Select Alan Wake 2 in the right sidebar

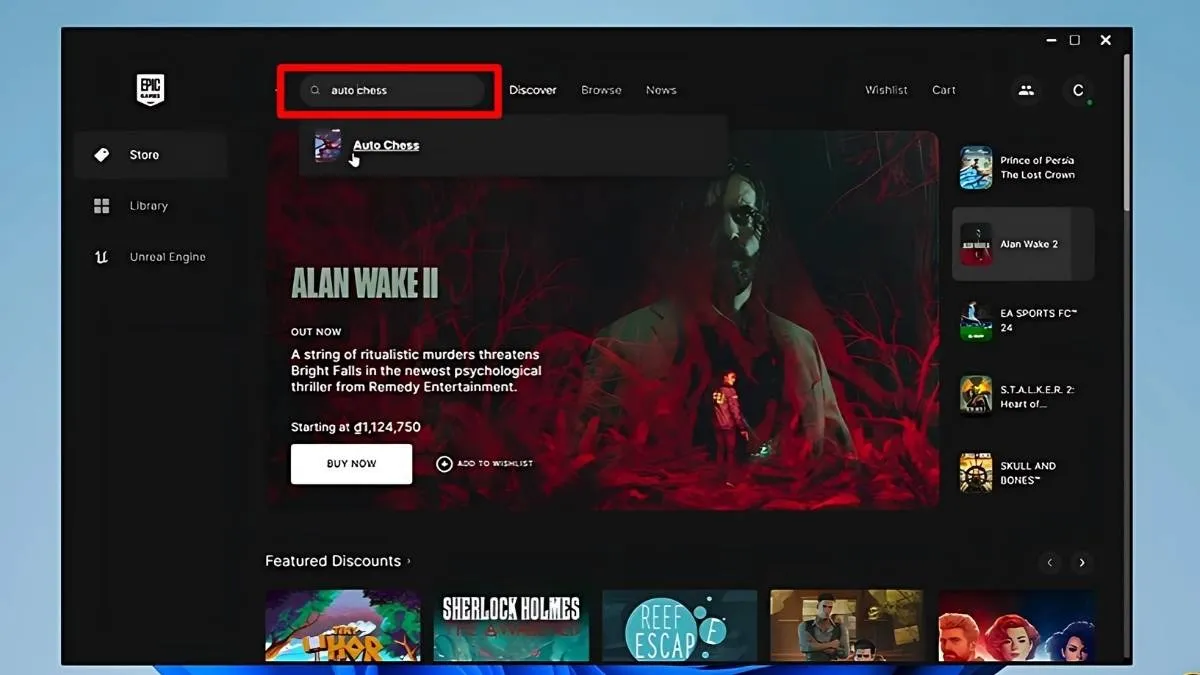pos(1022,243)
